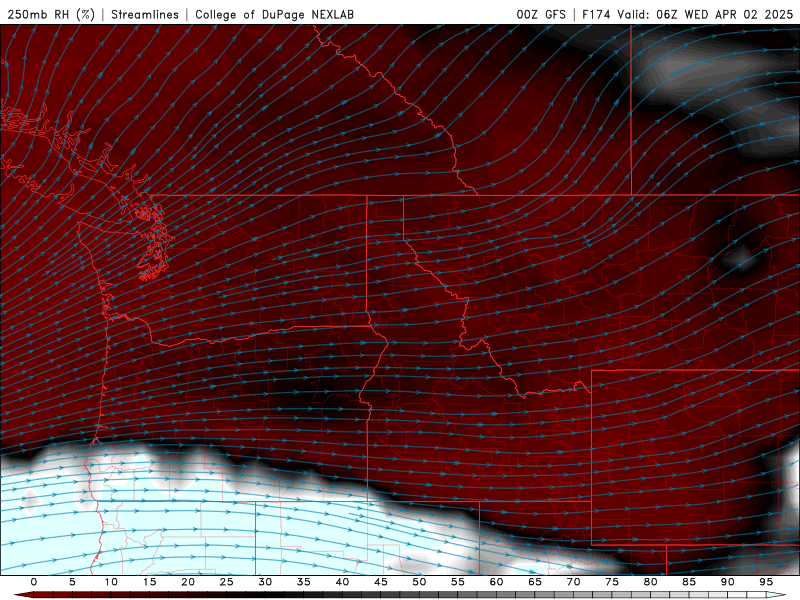Select the "00Z GFS" model run label

541,14
